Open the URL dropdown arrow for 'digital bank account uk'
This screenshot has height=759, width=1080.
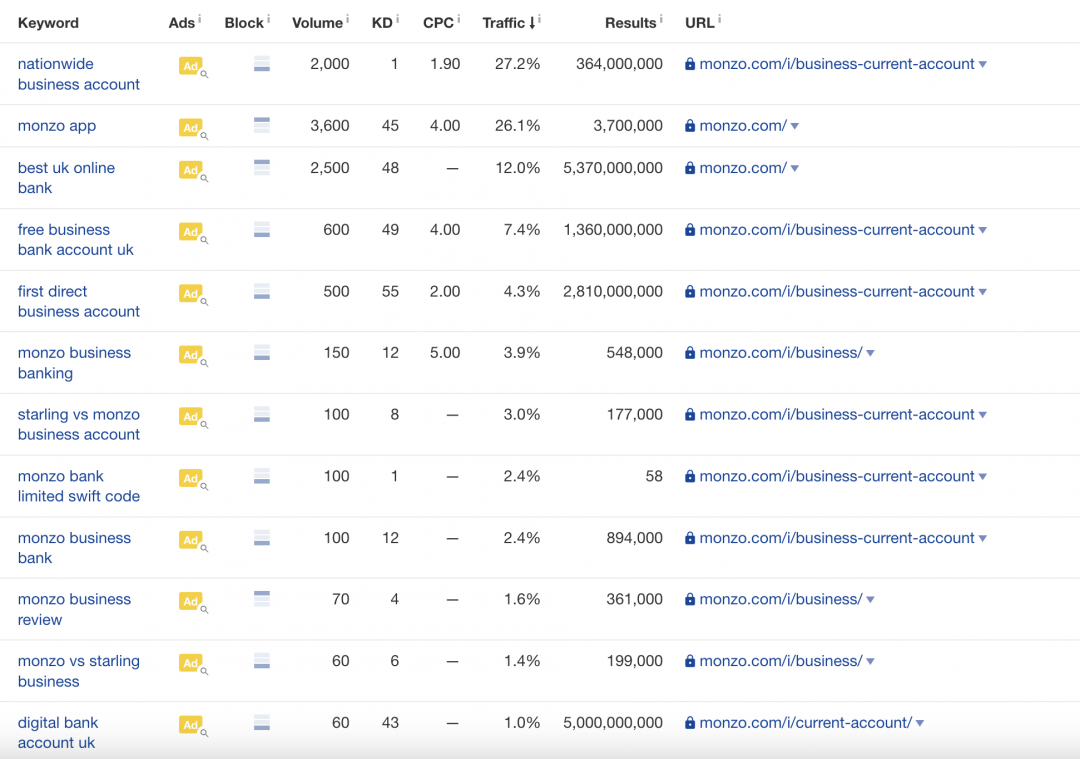[x=920, y=723]
